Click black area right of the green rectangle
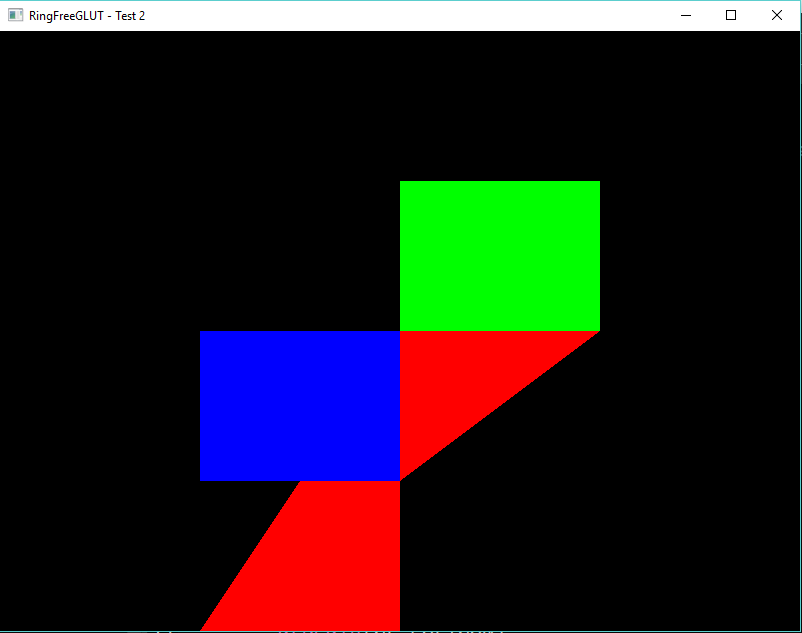This screenshot has width=802, height=633. (x=700, y=256)
